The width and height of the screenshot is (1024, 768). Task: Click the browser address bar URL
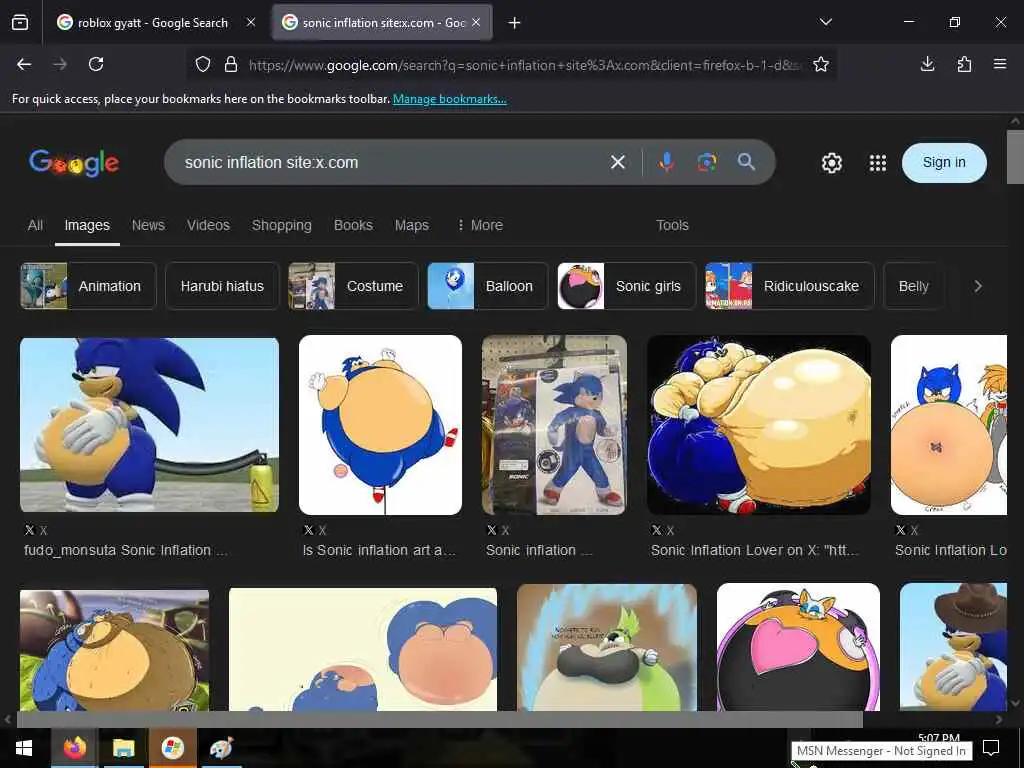point(524,65)
